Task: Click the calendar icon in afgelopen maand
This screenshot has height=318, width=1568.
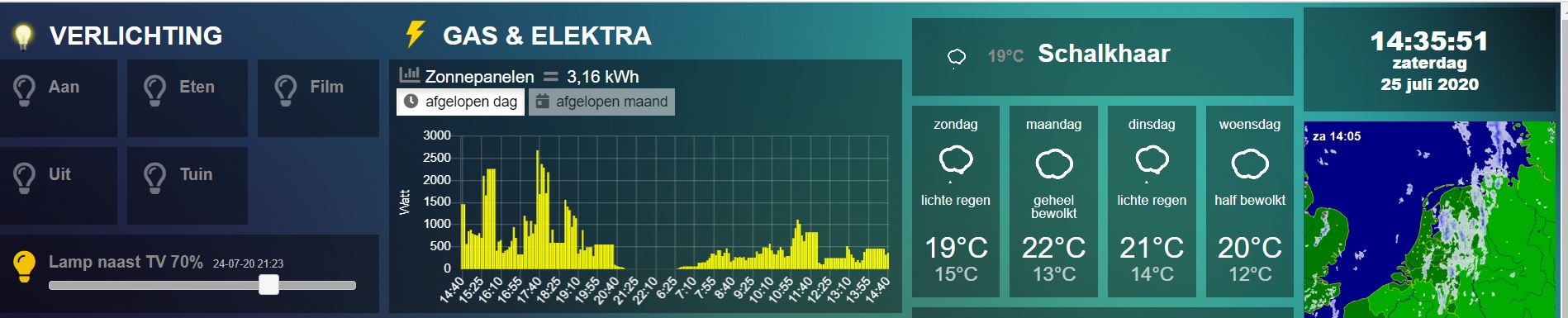Action: pyautogui.click(x=543, y=102)
